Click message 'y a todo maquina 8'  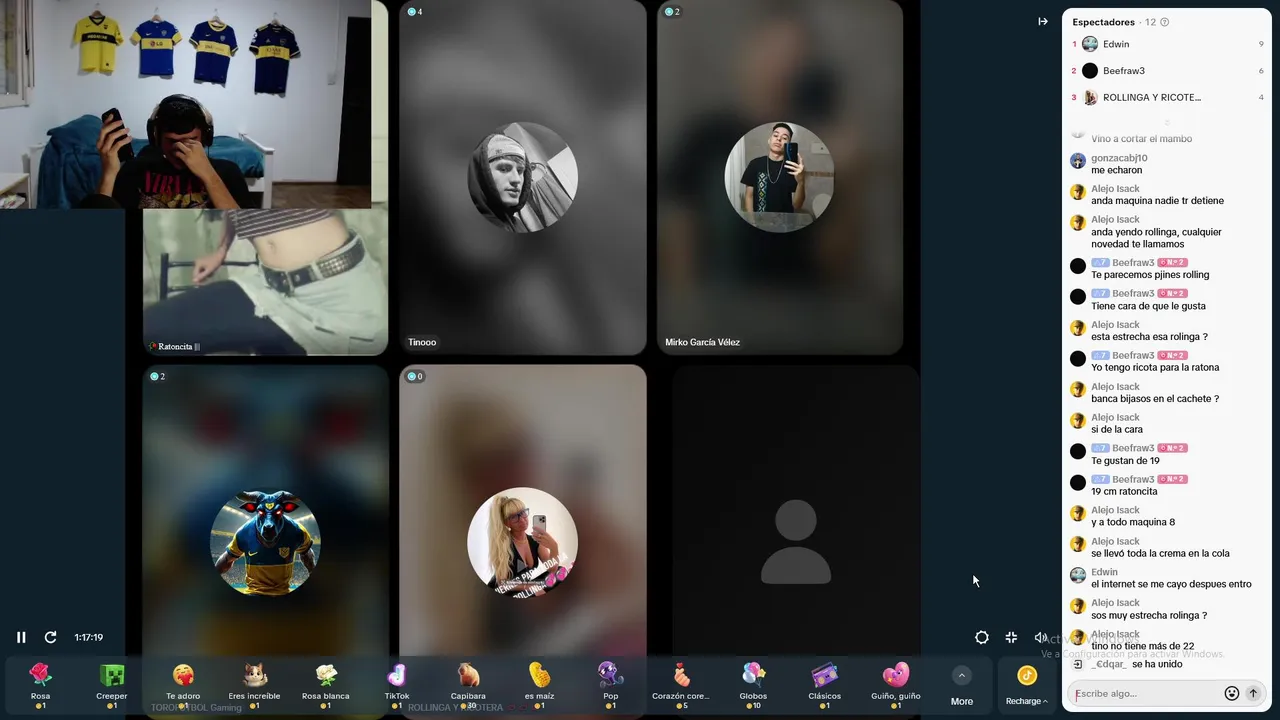tap(1133, 523)
